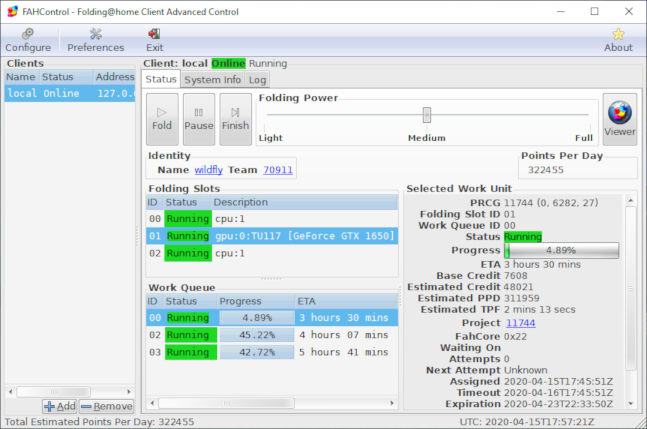This screenshot has height=429, width=647.
Task: Click the Timeout value 2020-04-16T17:45:51Z
Action: pyautogui.click(x=558, y=393)
